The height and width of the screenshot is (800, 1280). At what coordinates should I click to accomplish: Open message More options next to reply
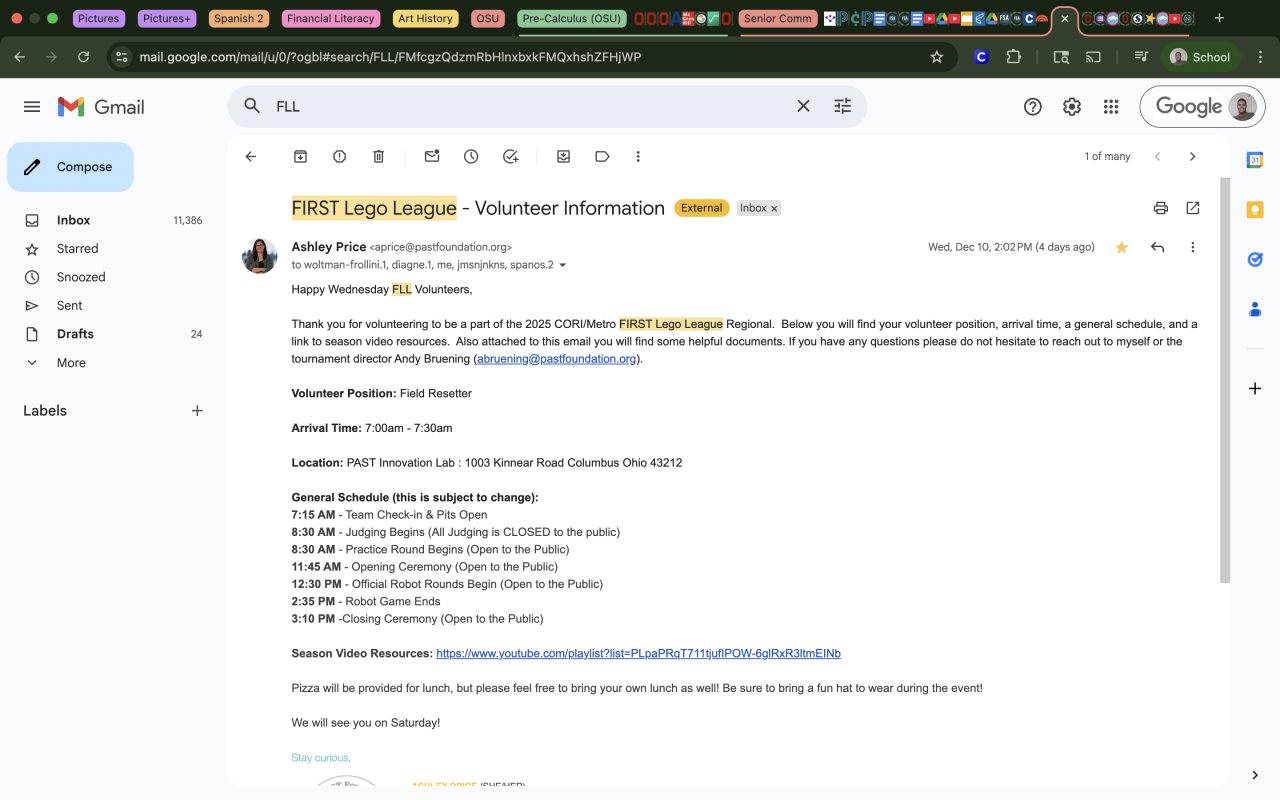(x=1192, y=247)
